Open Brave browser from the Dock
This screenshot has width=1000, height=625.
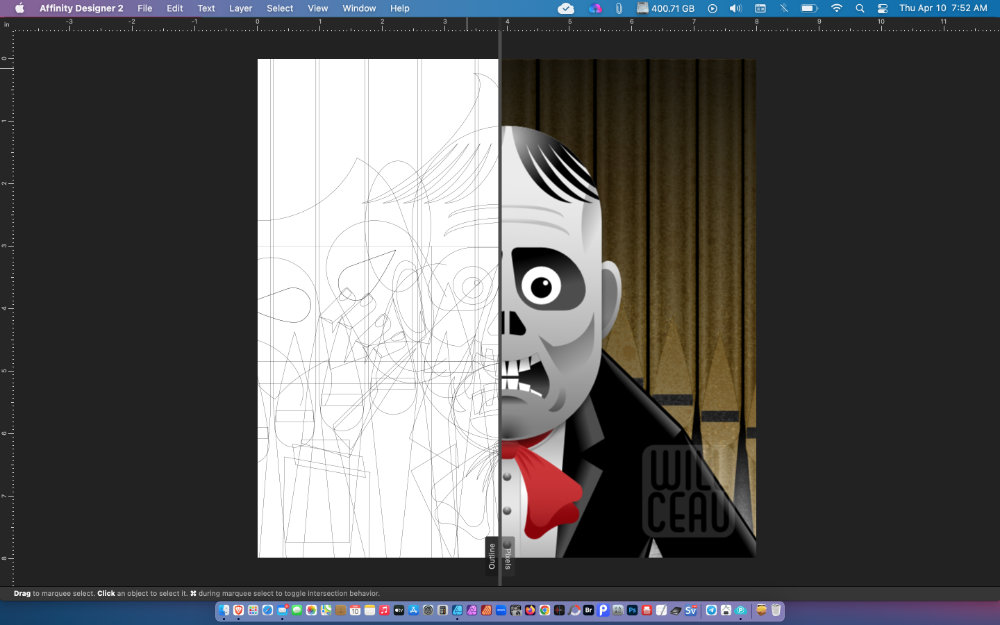237,610
